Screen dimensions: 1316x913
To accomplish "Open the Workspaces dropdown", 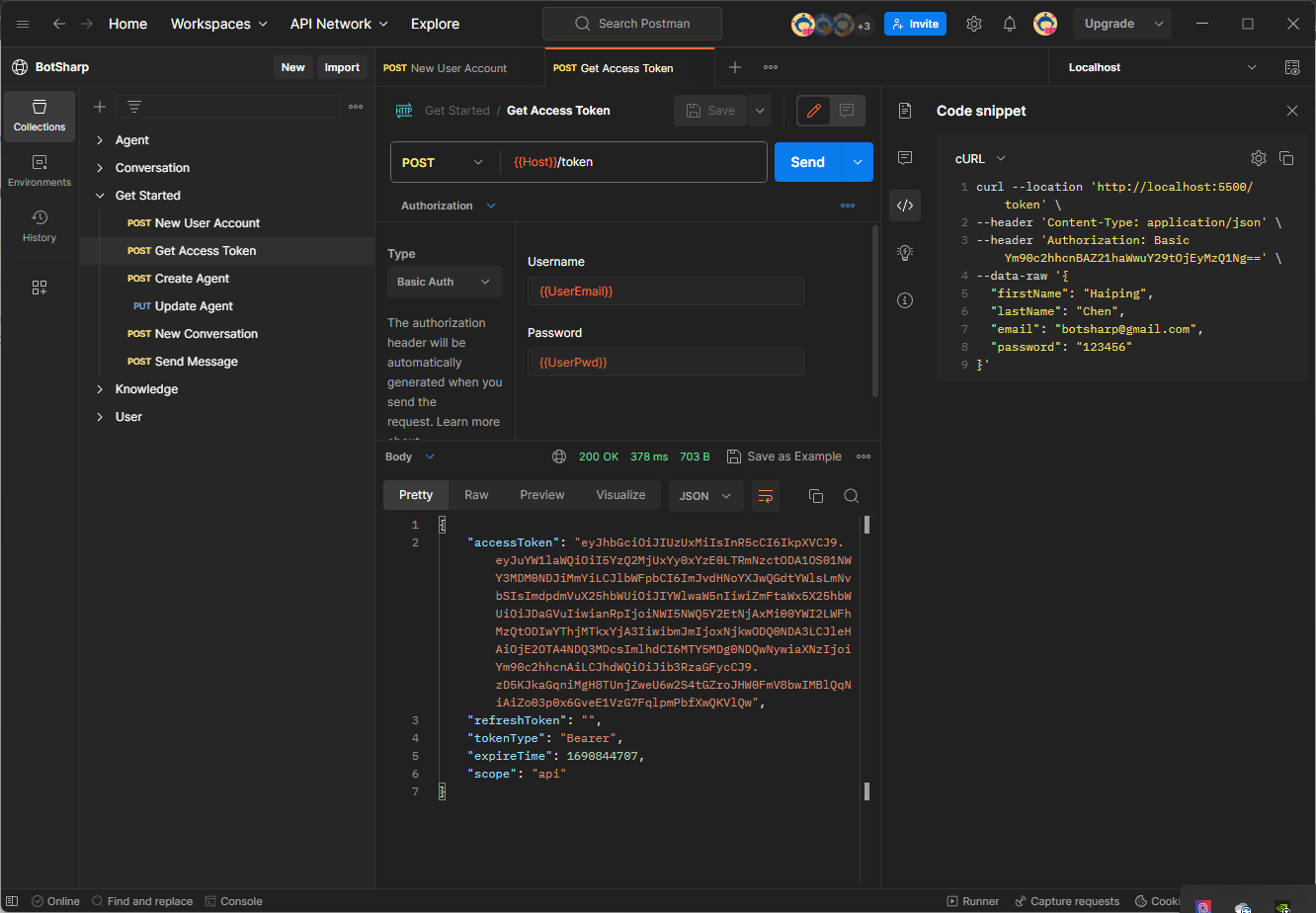I will 219,24.
